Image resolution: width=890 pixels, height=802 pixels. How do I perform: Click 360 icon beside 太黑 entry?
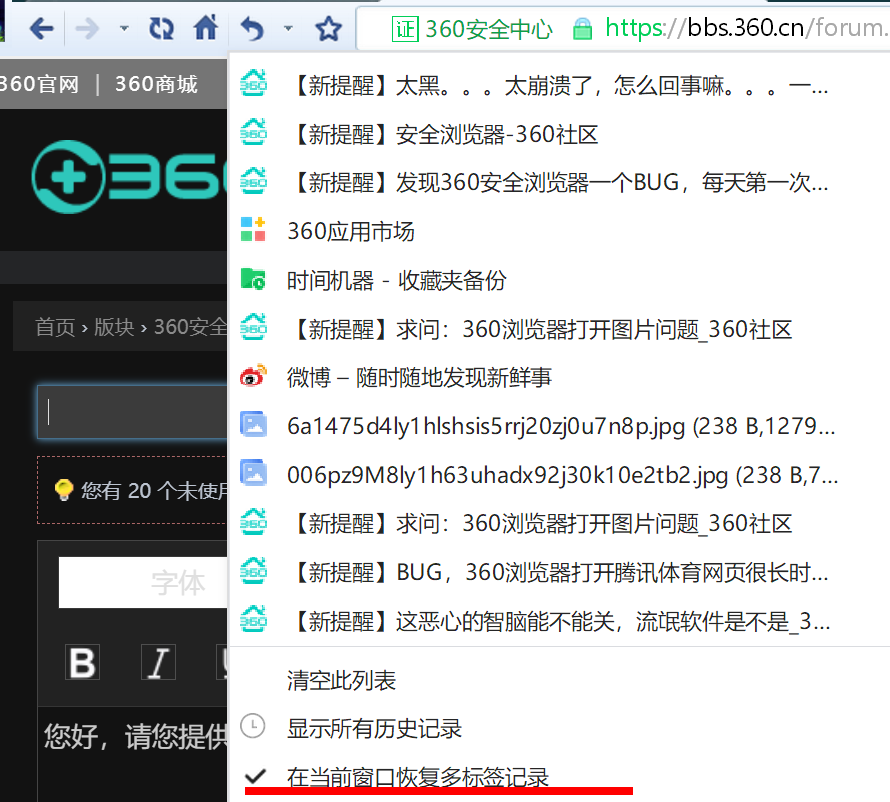point(253,83)
